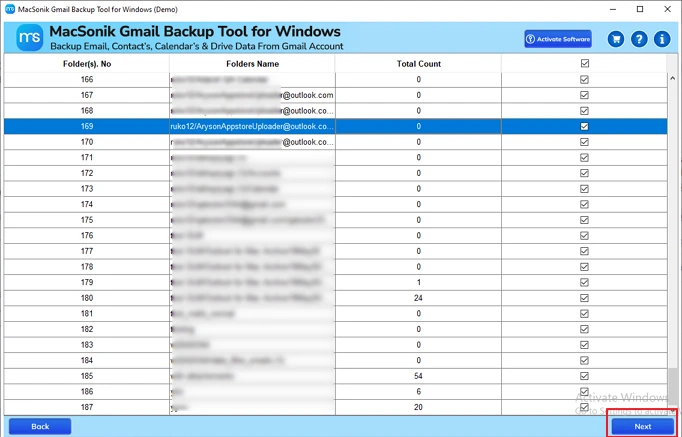Maximize the MacSonik window

tap(640, 9)
